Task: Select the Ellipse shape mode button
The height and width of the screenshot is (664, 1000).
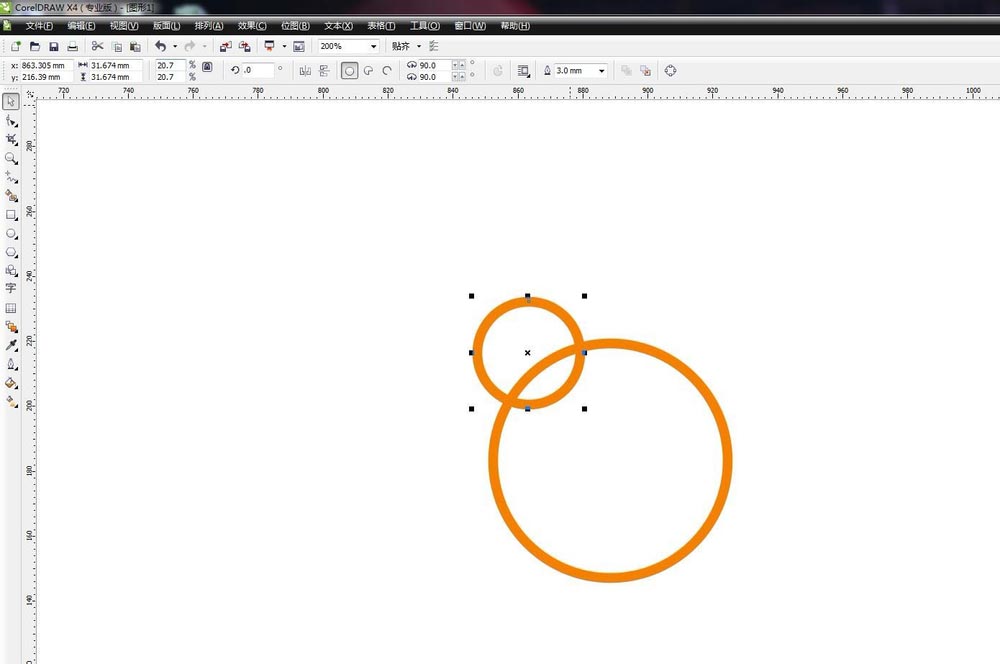Action: point(349,71)
